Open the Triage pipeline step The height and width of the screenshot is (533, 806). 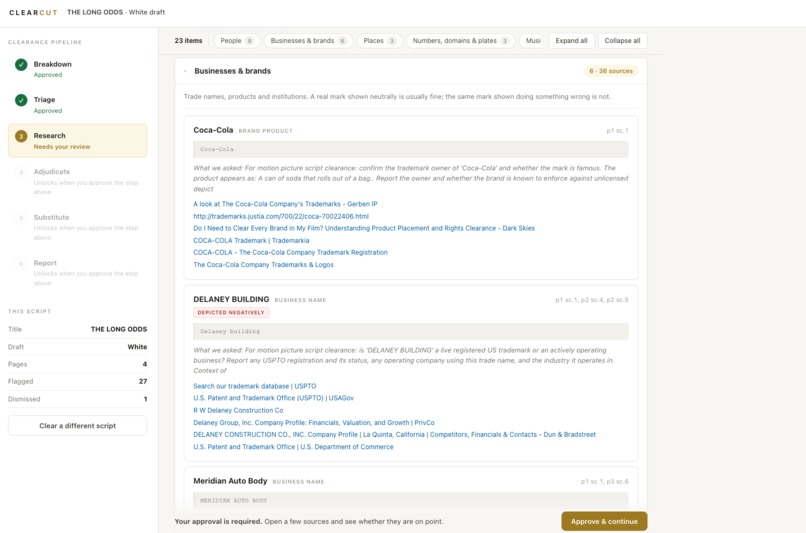[78, 105]
